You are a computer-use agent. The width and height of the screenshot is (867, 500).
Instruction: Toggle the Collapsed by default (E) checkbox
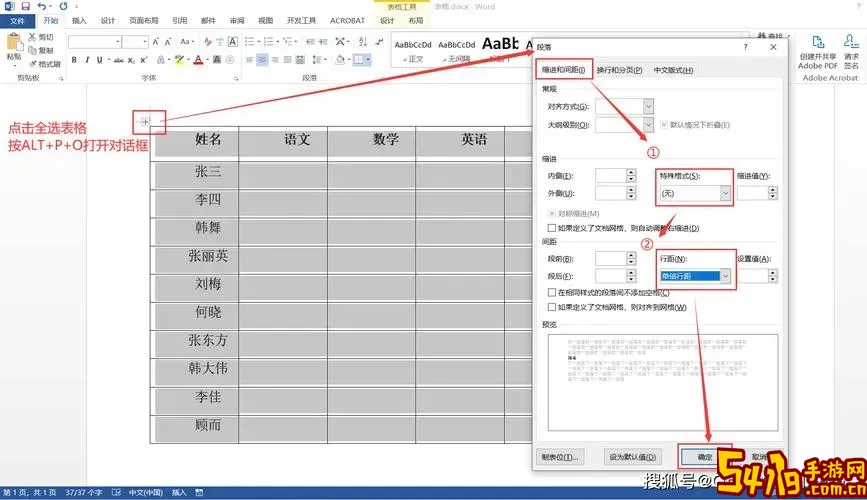664,125
